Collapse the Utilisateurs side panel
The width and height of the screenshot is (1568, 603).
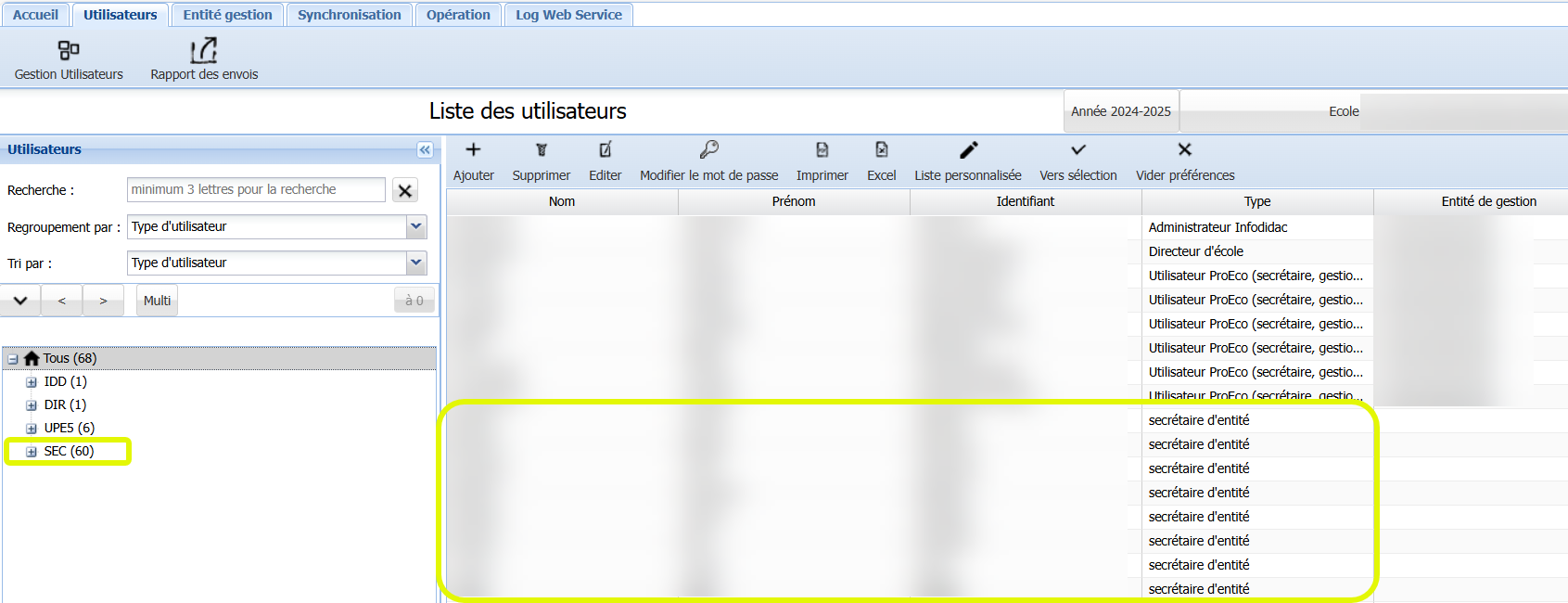click(425, 150)
